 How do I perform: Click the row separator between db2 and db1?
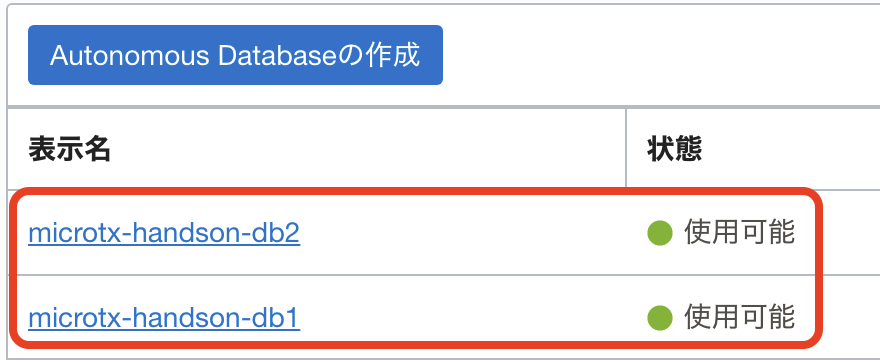[443, 275]
